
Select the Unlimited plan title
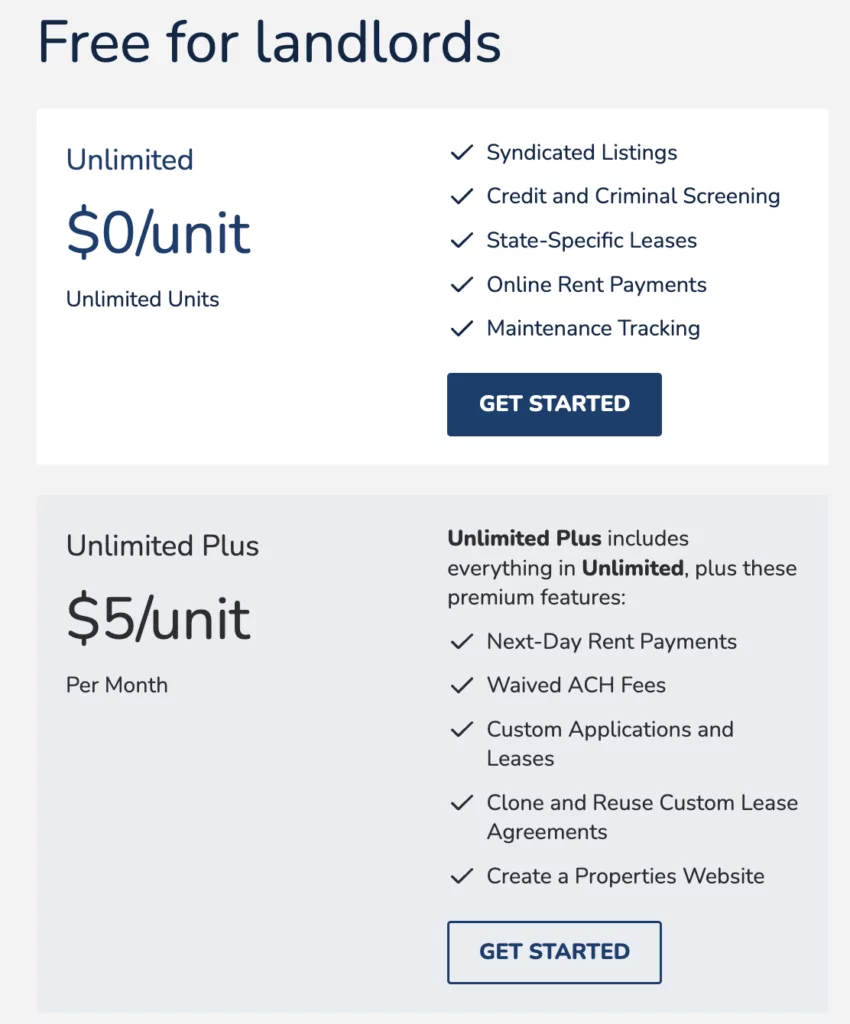[130, 160]
